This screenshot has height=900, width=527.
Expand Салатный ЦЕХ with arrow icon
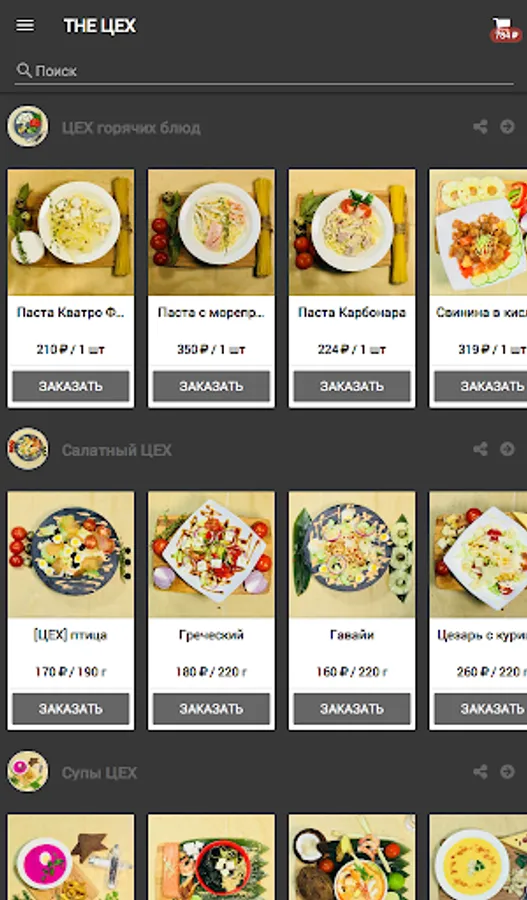click(507, 449)
